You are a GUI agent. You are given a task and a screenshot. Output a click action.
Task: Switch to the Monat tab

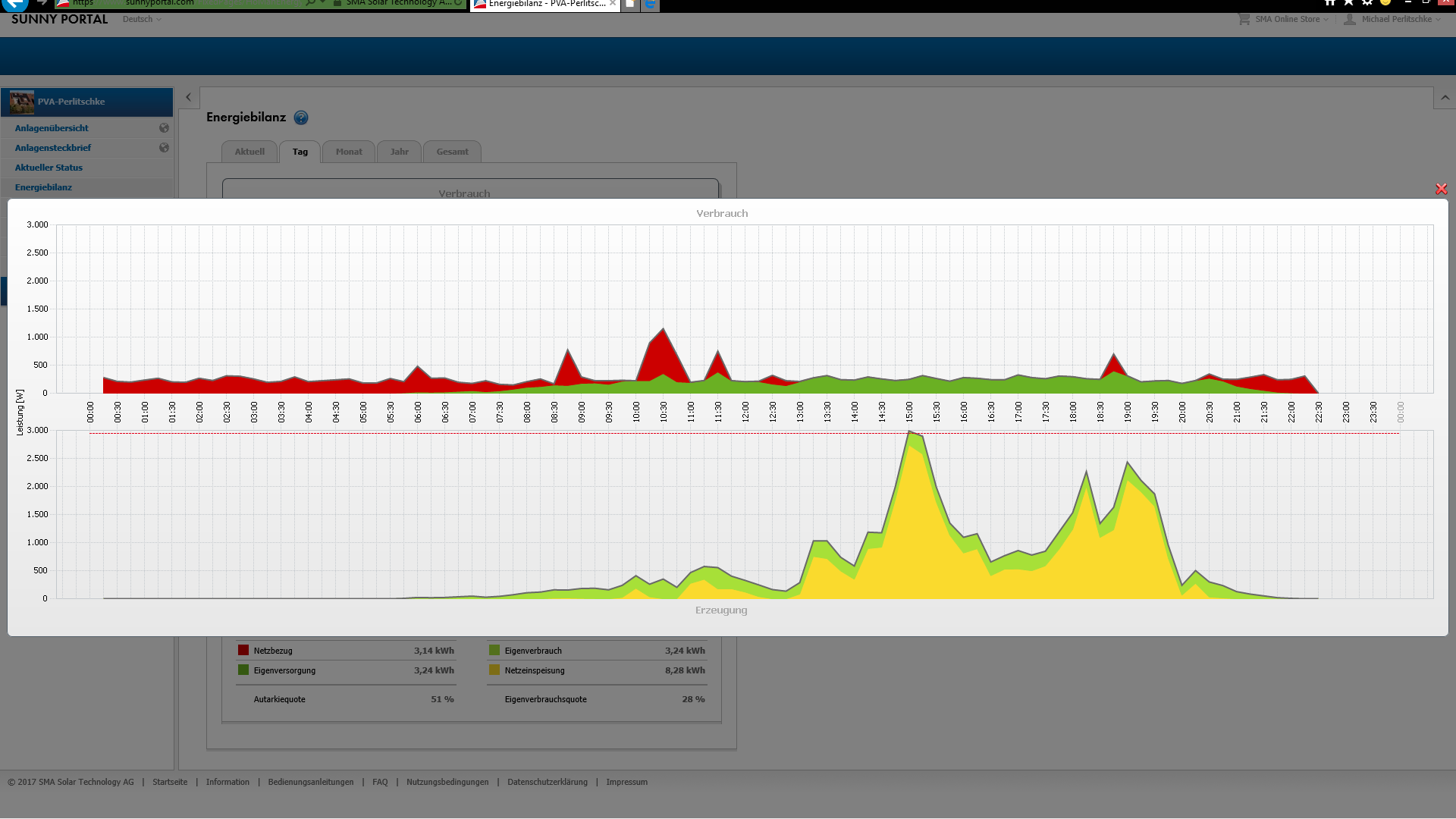(349, 152)
